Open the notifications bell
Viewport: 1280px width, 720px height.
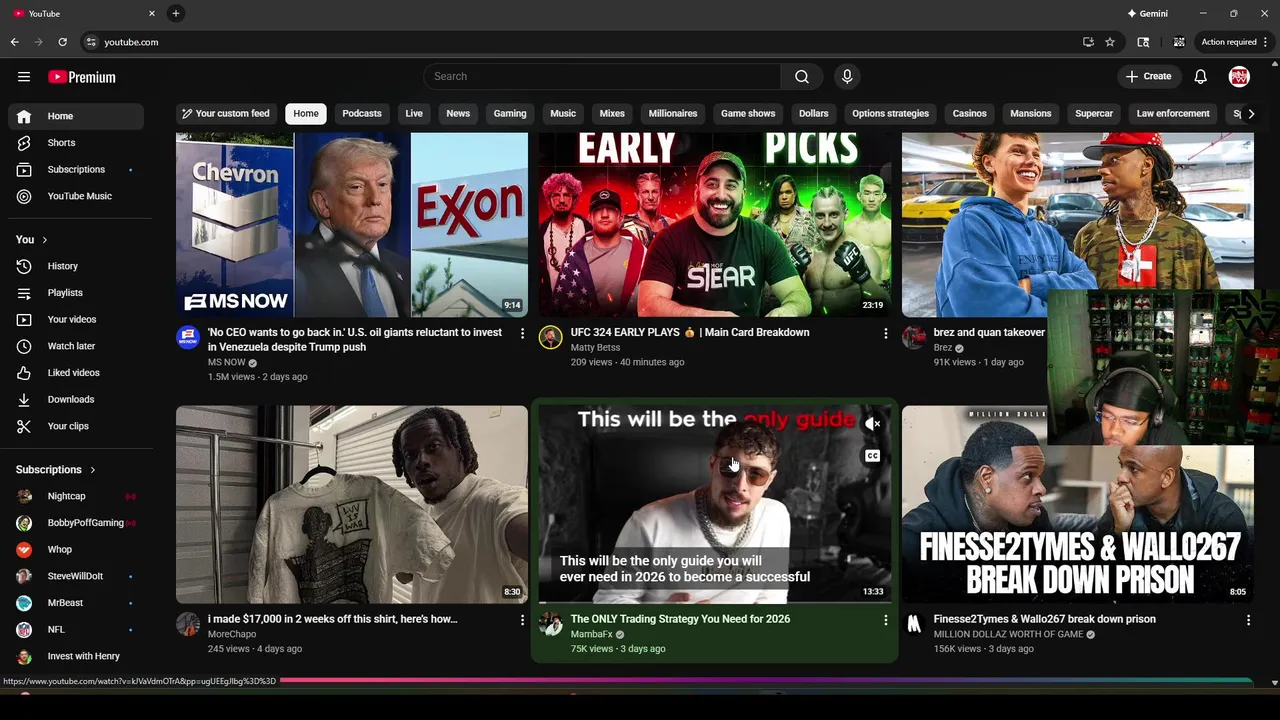(x=1201, y=77)
